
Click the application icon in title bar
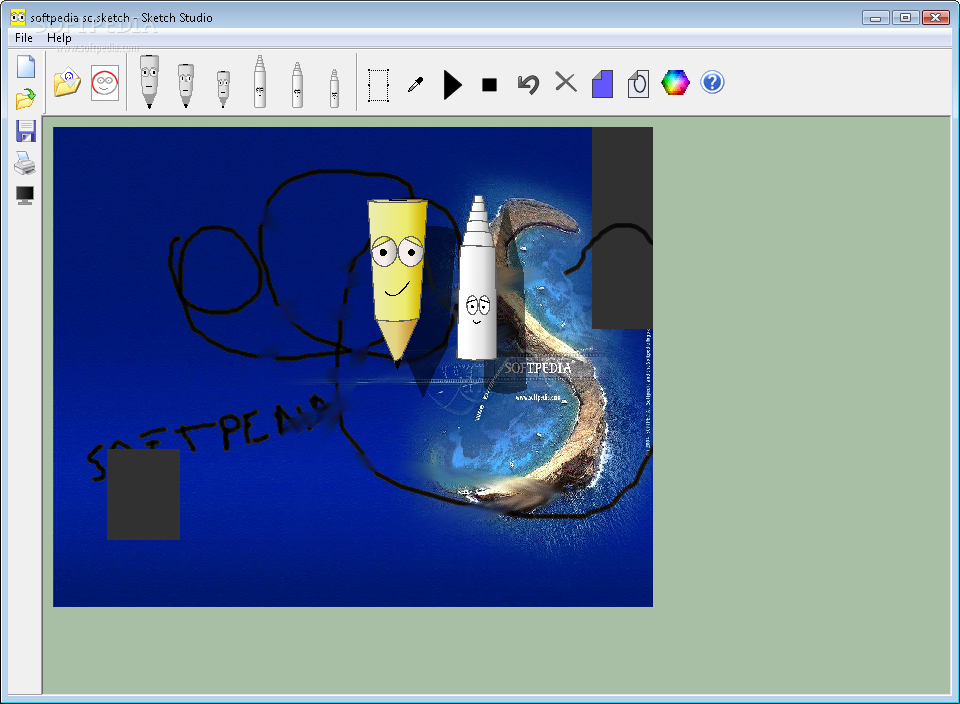18,17
